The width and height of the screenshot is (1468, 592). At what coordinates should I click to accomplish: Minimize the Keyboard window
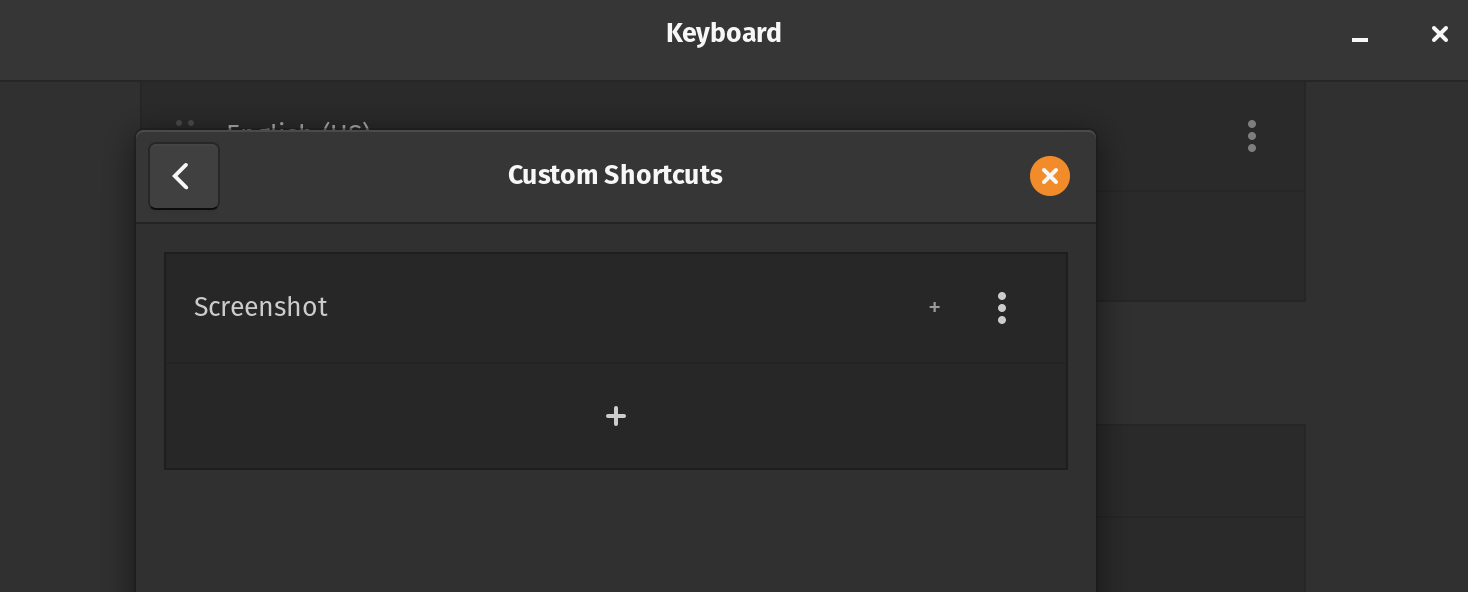(x=1359, y=36)
